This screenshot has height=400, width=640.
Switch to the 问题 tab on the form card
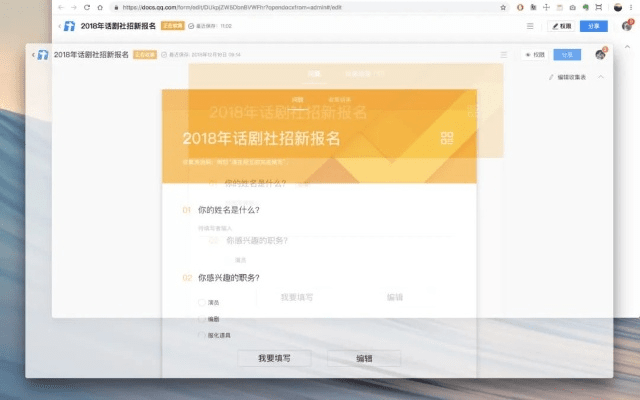tap(297, 98)
